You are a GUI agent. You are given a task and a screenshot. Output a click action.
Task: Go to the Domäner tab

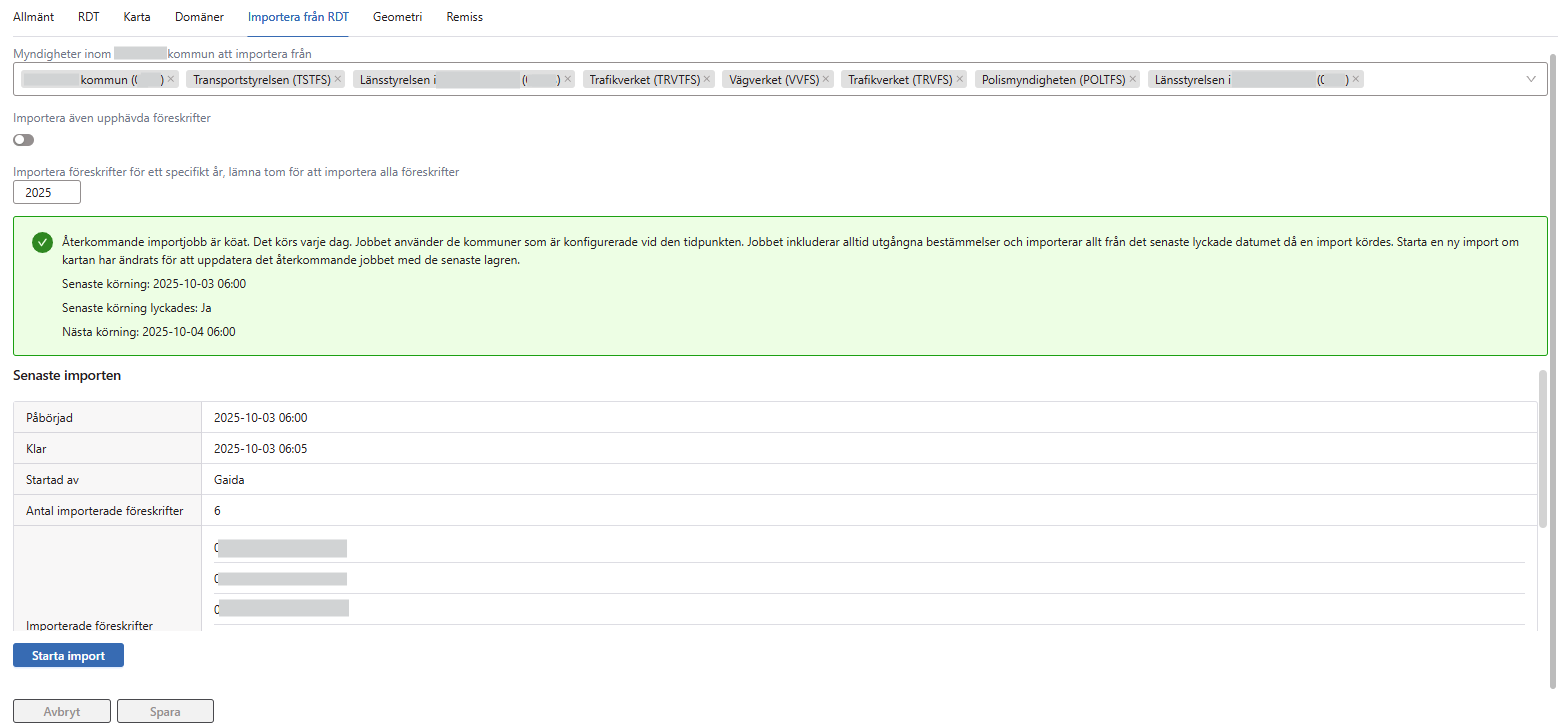pyautogui.click(x=199, y=17)
